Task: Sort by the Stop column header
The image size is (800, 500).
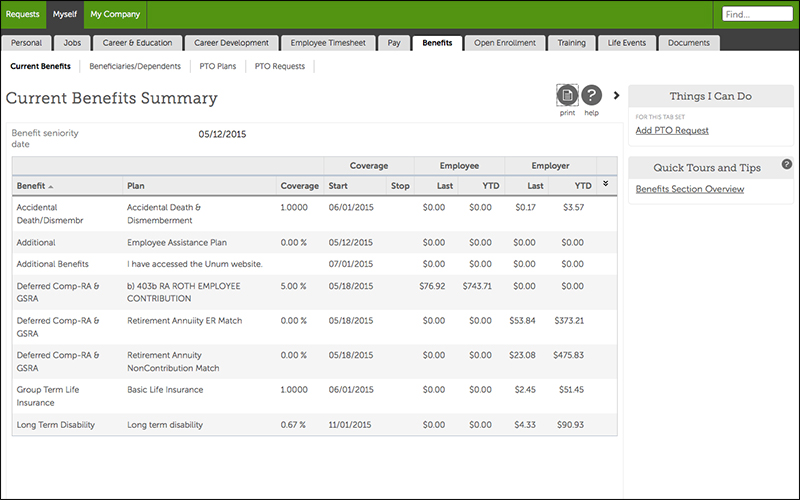Action: click(400, 186)
